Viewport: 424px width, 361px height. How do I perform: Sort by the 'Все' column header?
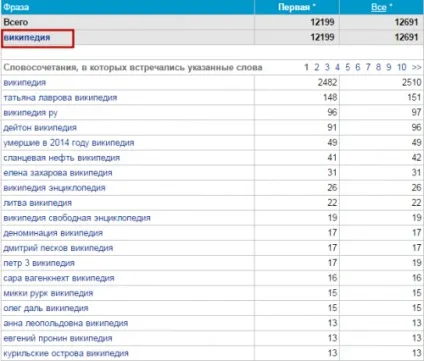pyautogui.click(x=378, y=7)
